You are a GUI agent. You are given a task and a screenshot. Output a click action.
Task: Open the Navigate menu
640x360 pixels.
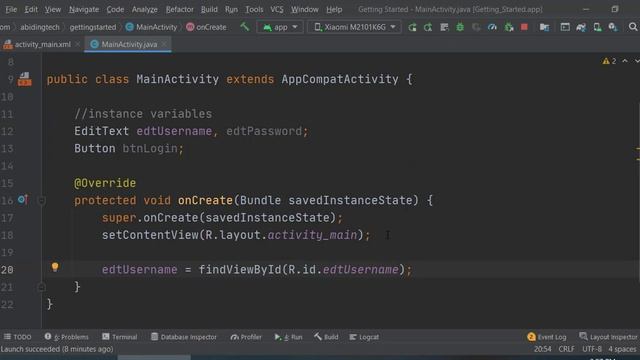pos(84,9)
